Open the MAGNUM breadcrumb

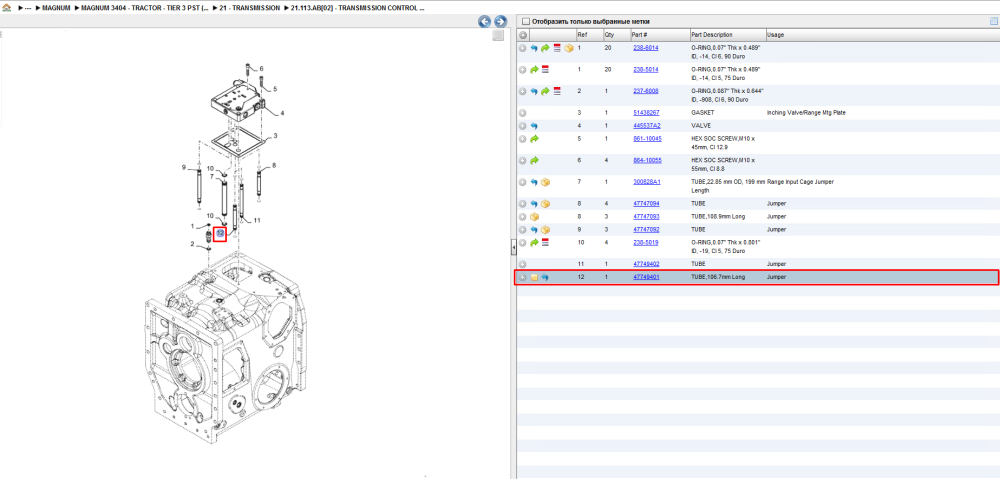(55, 8)
